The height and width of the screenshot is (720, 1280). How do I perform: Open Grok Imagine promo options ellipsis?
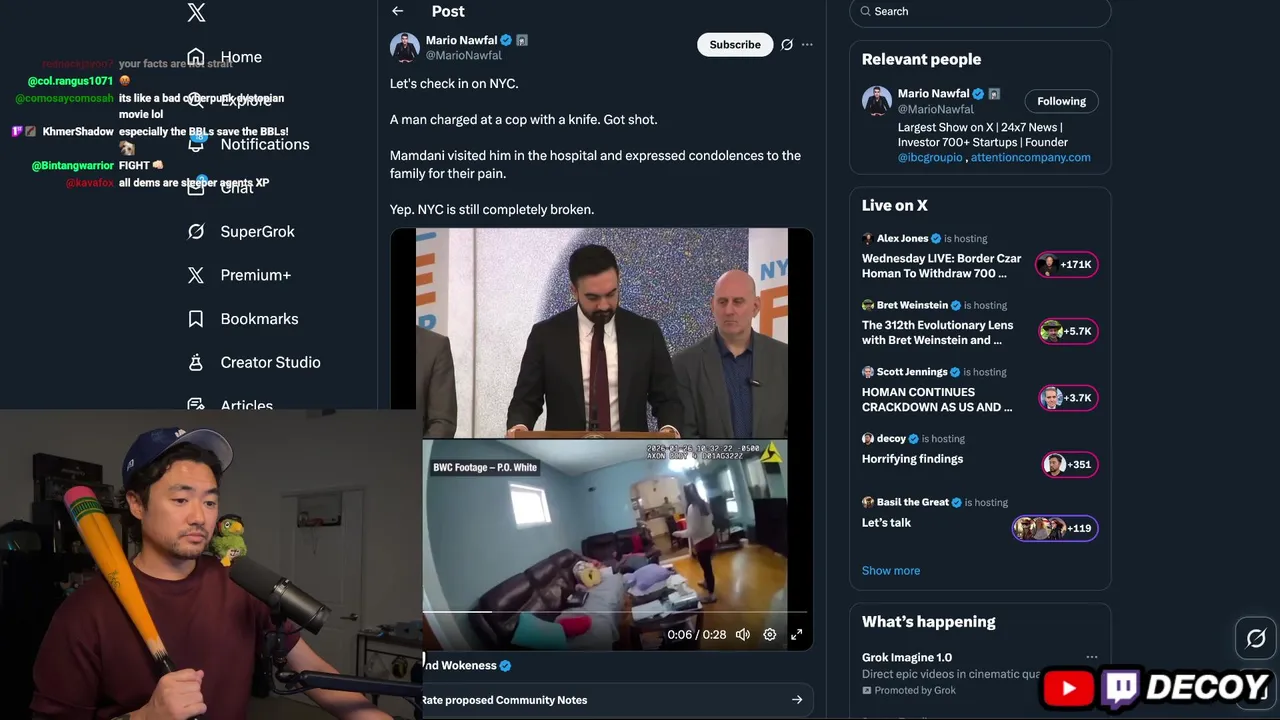[1092, 658]
